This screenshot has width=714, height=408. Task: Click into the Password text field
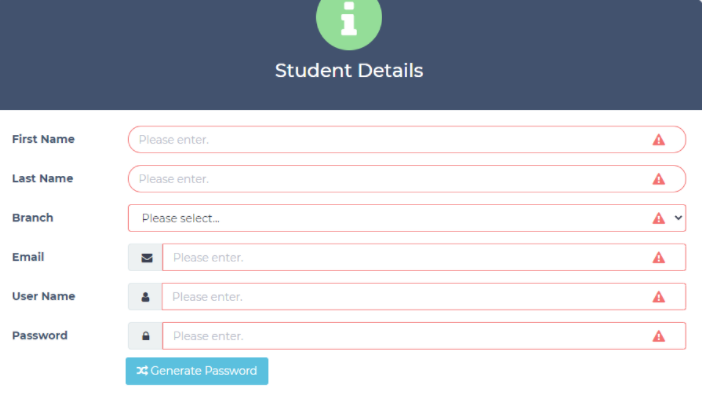tap(400, 336)
